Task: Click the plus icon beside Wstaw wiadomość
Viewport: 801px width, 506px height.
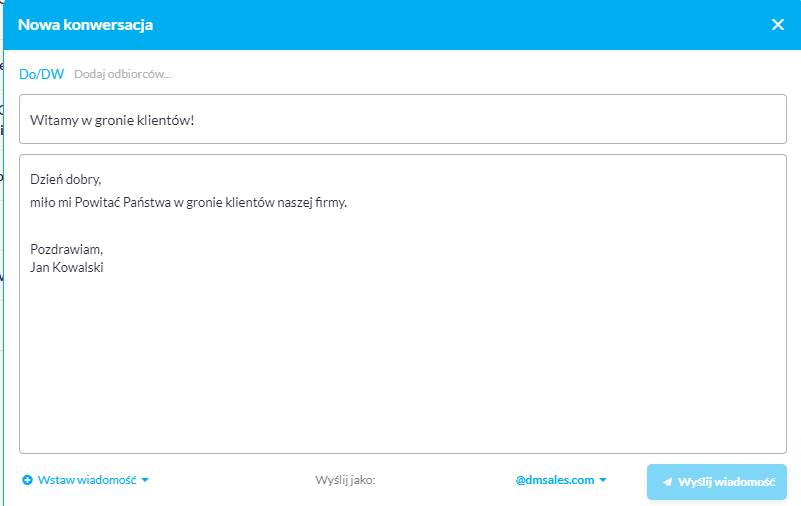Action: [28, 480]
